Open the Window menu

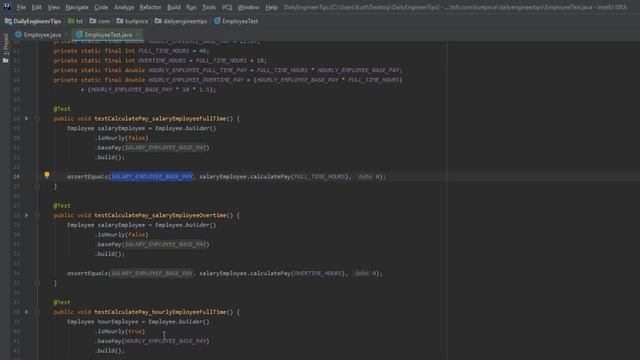[249, 7]
